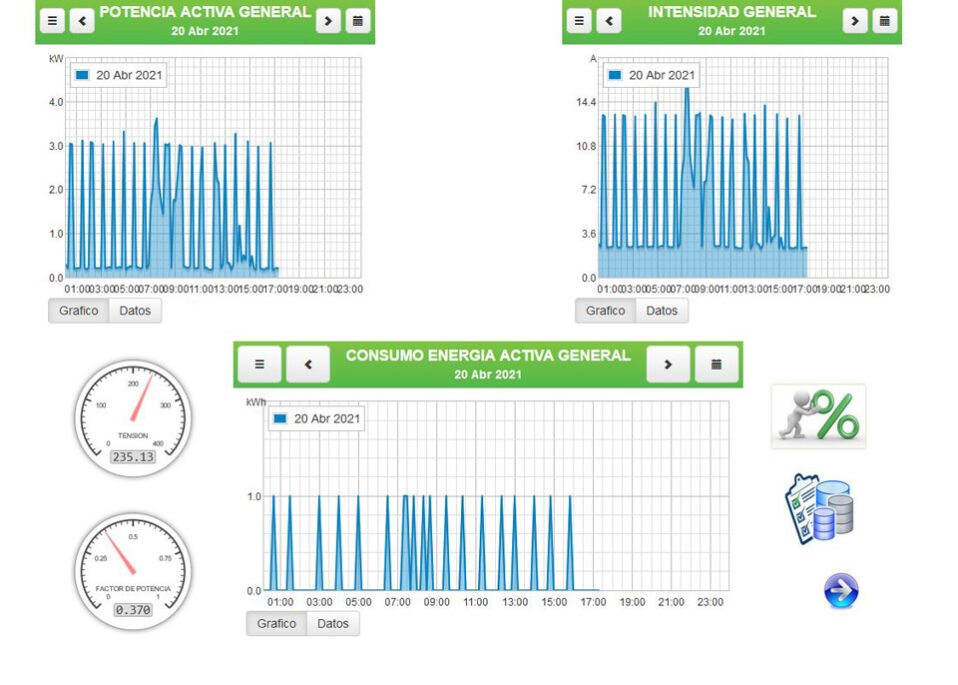This screenshot has width=958, height=685.
Task: Advance one day in Consumo Energia chart
Action: 668,365
